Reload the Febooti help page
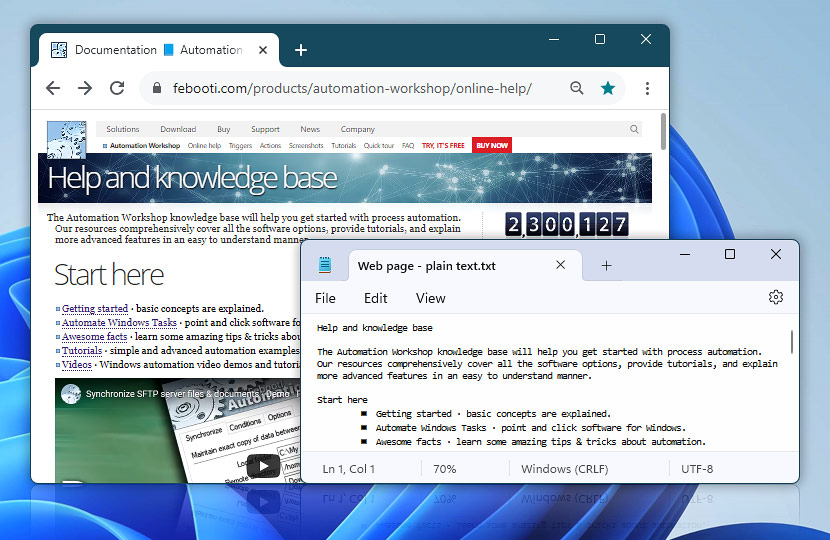The width and height of the screenshot is (830, 540). (117, 88)
